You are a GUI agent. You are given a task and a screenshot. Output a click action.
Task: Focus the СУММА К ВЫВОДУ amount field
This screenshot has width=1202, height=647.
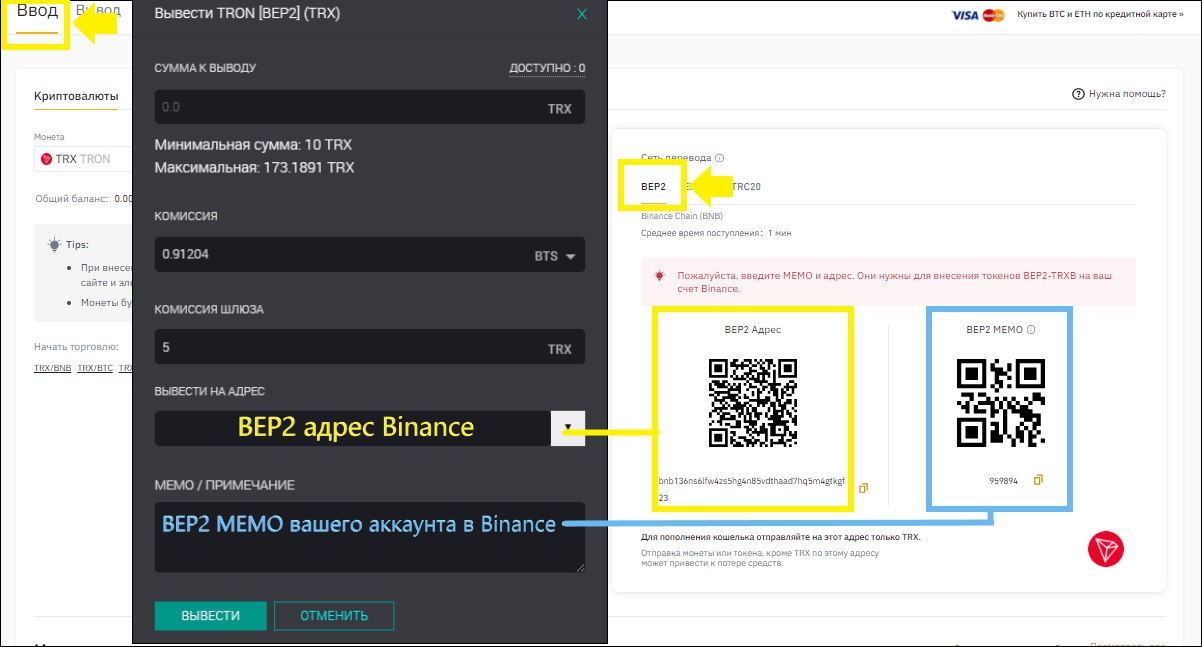[370, 107]
